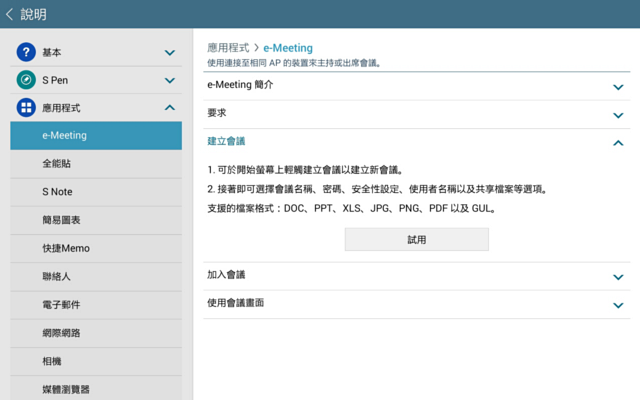The image size is (640, 400).
Task: Open the 電子郵件 help topic
Action: coord(96,305)
